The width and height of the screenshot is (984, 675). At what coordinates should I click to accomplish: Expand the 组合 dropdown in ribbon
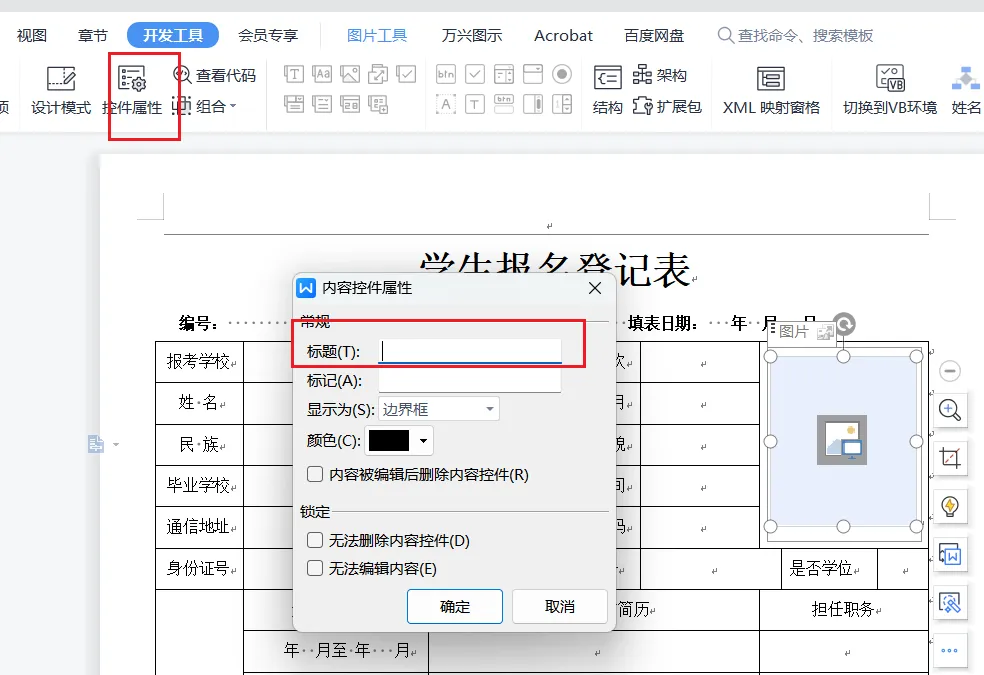point(233,106)
